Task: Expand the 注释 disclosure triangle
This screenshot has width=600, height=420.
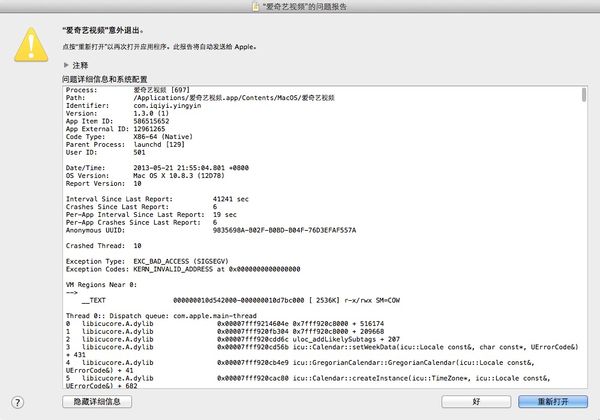Action: 66,65
